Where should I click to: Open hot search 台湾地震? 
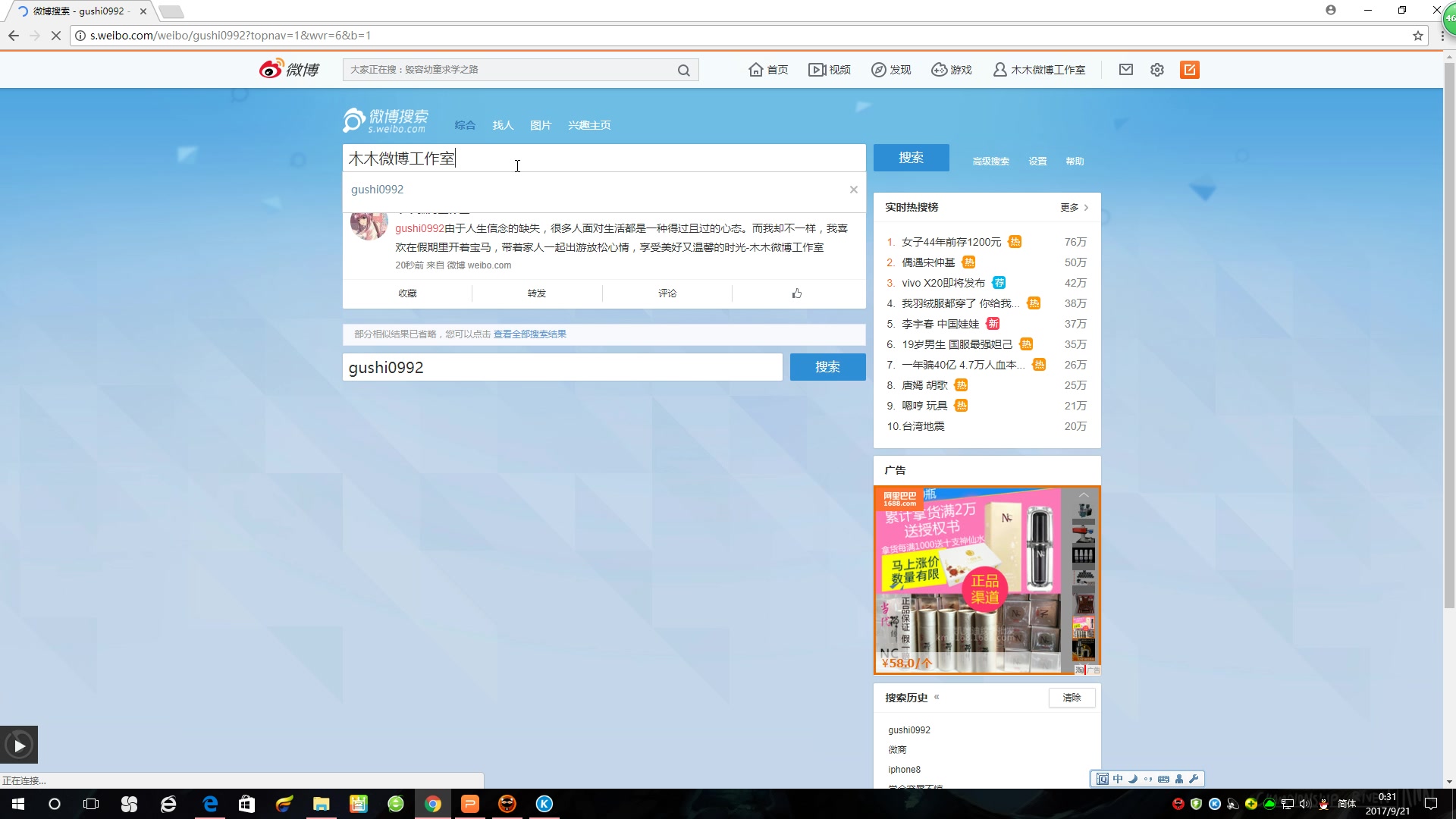[923, 426]
